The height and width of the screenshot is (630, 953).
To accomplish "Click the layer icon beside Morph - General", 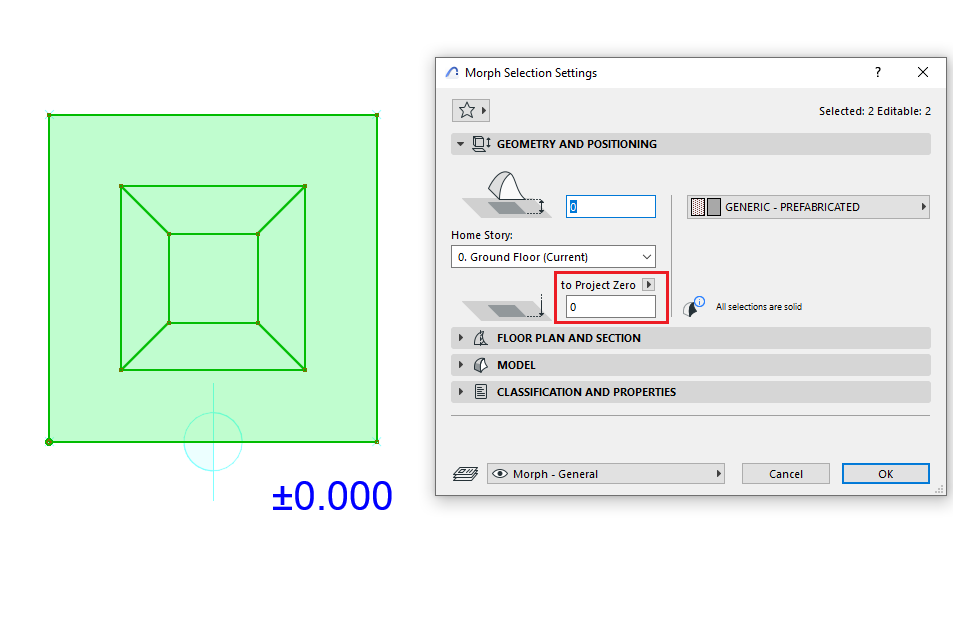I will (466, 474).
